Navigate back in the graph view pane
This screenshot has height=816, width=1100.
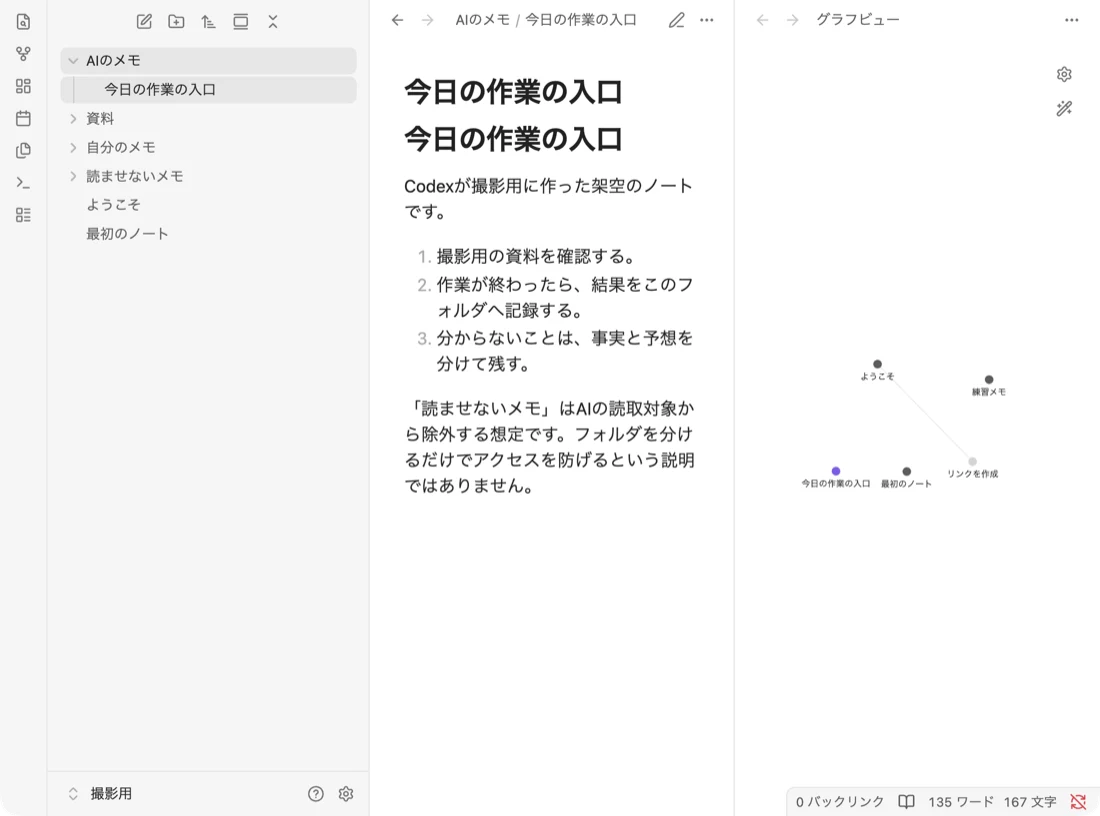point(763,20)
